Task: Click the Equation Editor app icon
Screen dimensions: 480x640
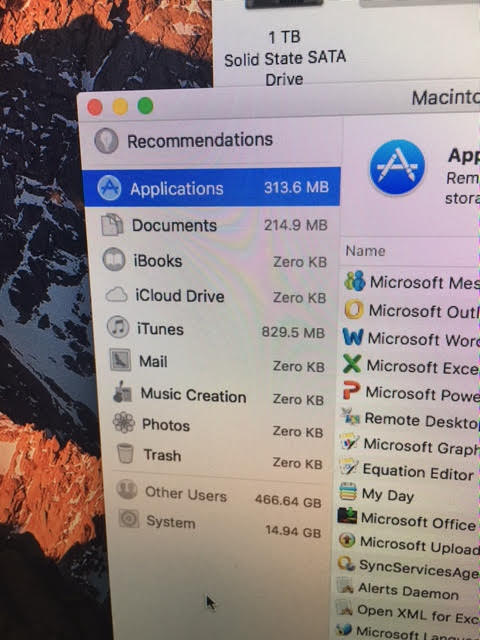Action: click(x=349, y=467)
